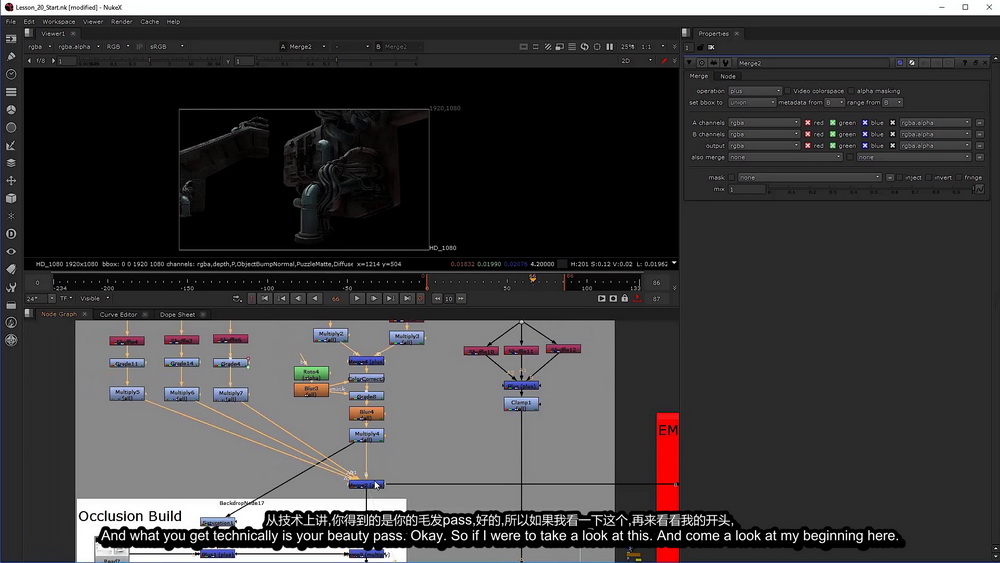Open the Time nodes clock icon
The height and width of the screenshot is (563, 1000).
click(11, 74)
